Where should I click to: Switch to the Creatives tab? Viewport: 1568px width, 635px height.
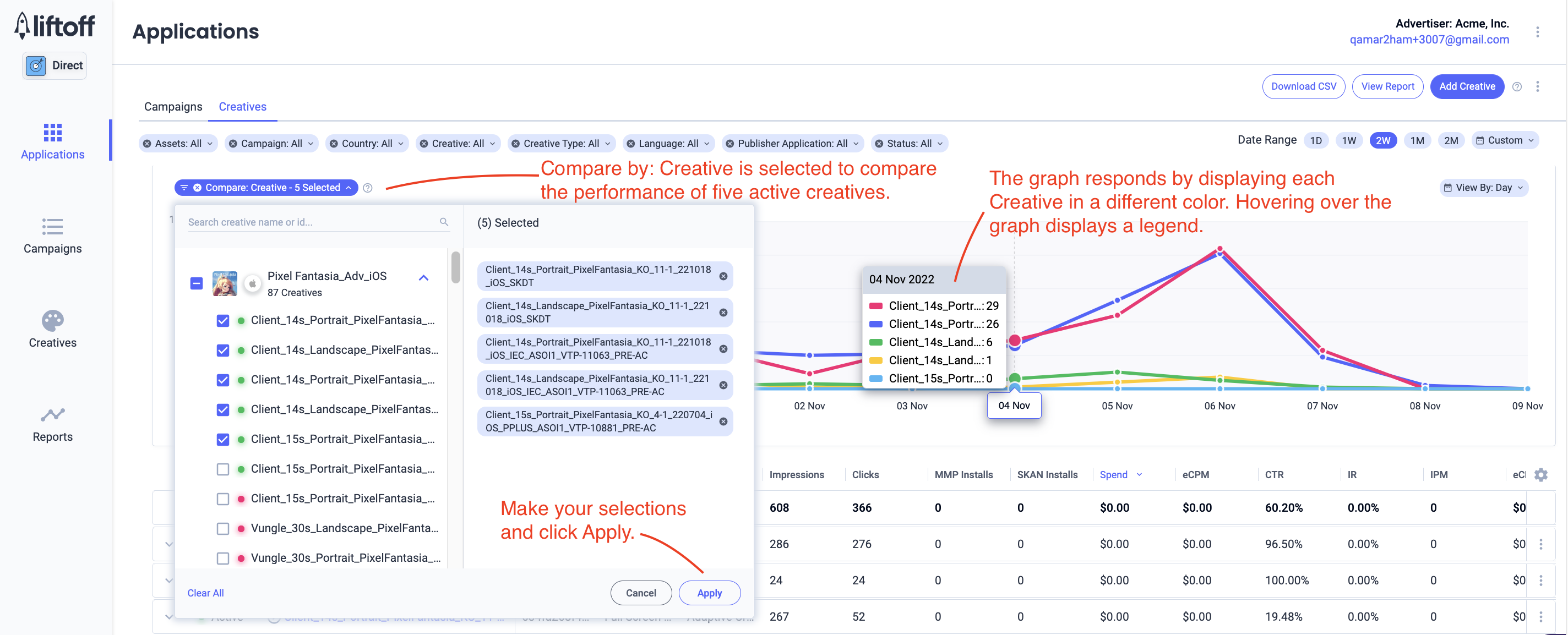click(242, 106)
